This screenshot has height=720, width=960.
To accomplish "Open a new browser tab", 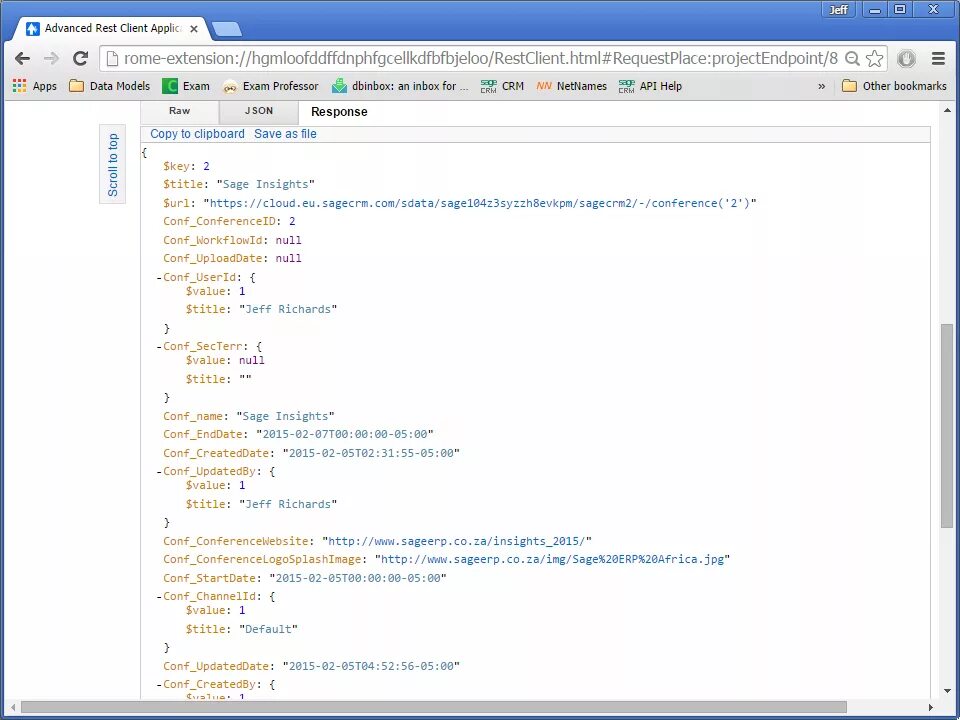I will coord(226,29).
